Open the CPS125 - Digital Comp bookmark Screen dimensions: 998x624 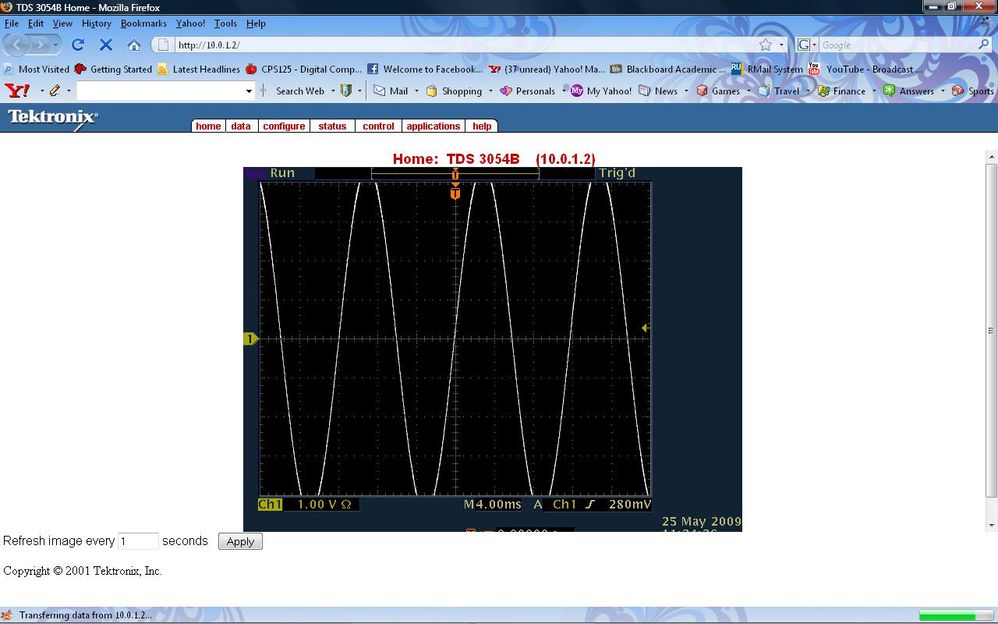tap(303, 69)
